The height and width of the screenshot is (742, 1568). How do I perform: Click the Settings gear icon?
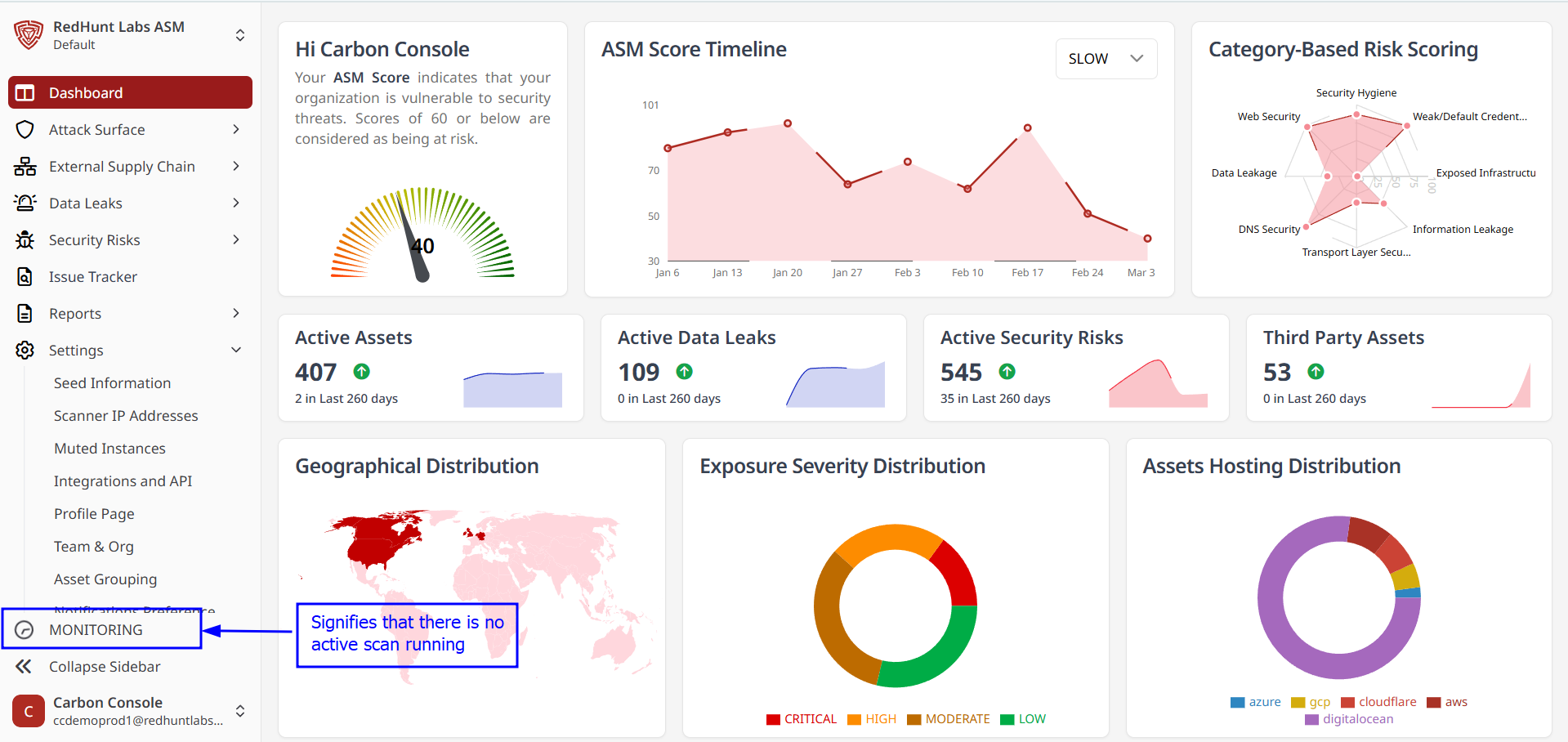(25, 351)
